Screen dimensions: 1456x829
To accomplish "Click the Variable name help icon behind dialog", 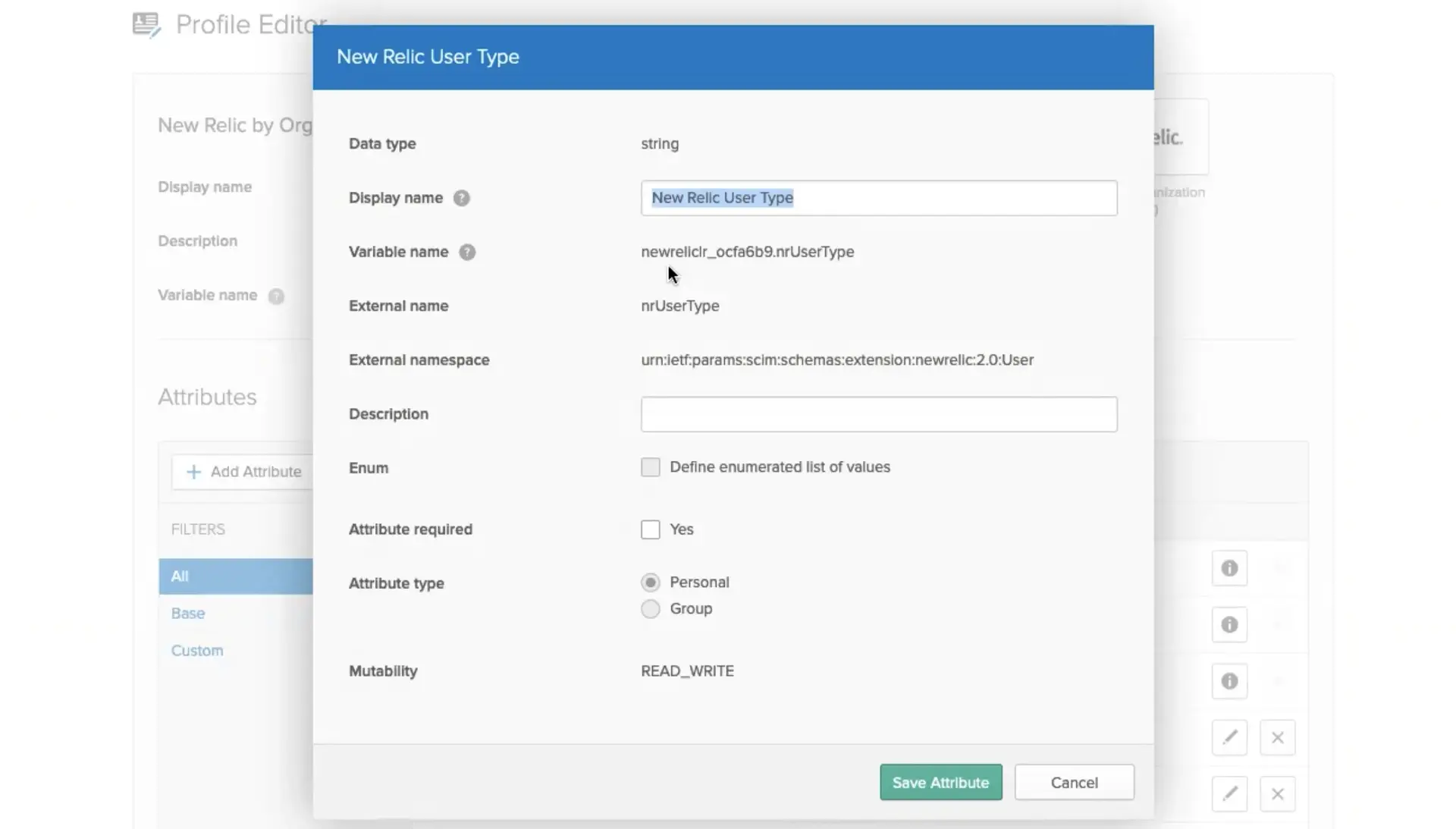I will [276, 296].
